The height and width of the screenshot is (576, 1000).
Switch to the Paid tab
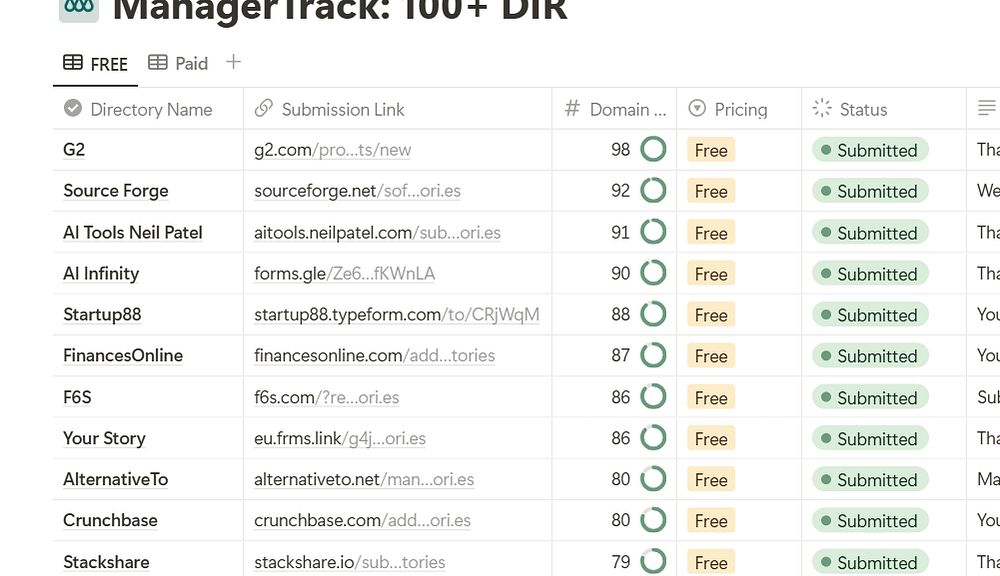click(x=179, y=63)
